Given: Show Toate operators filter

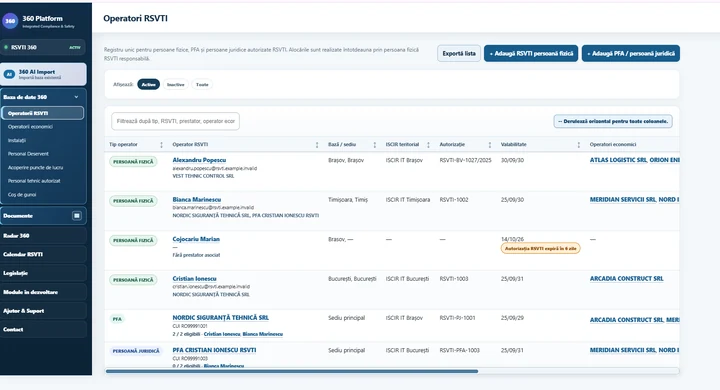Looking at the screenshot, I should click(202, 85).
